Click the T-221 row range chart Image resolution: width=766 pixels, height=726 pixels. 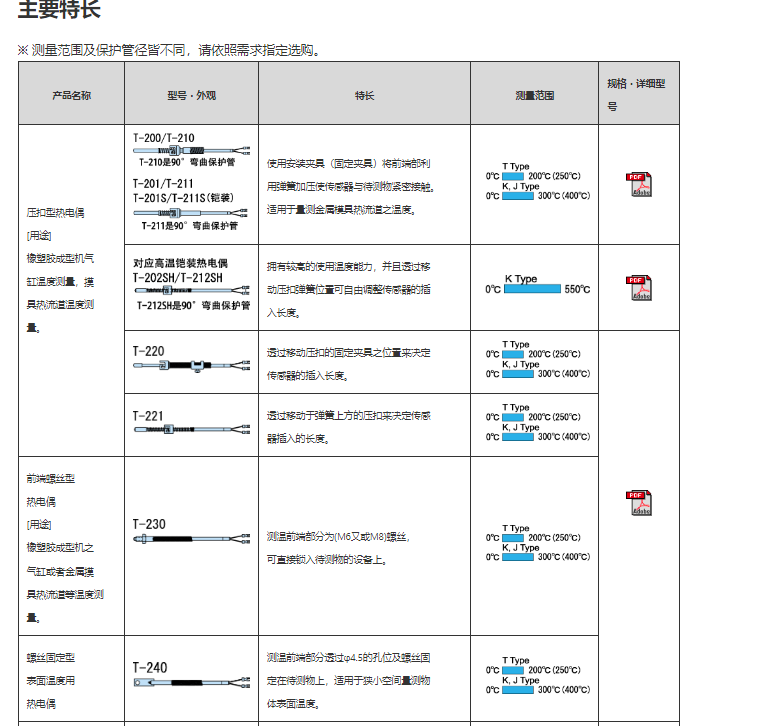click(x=537, y=422)
